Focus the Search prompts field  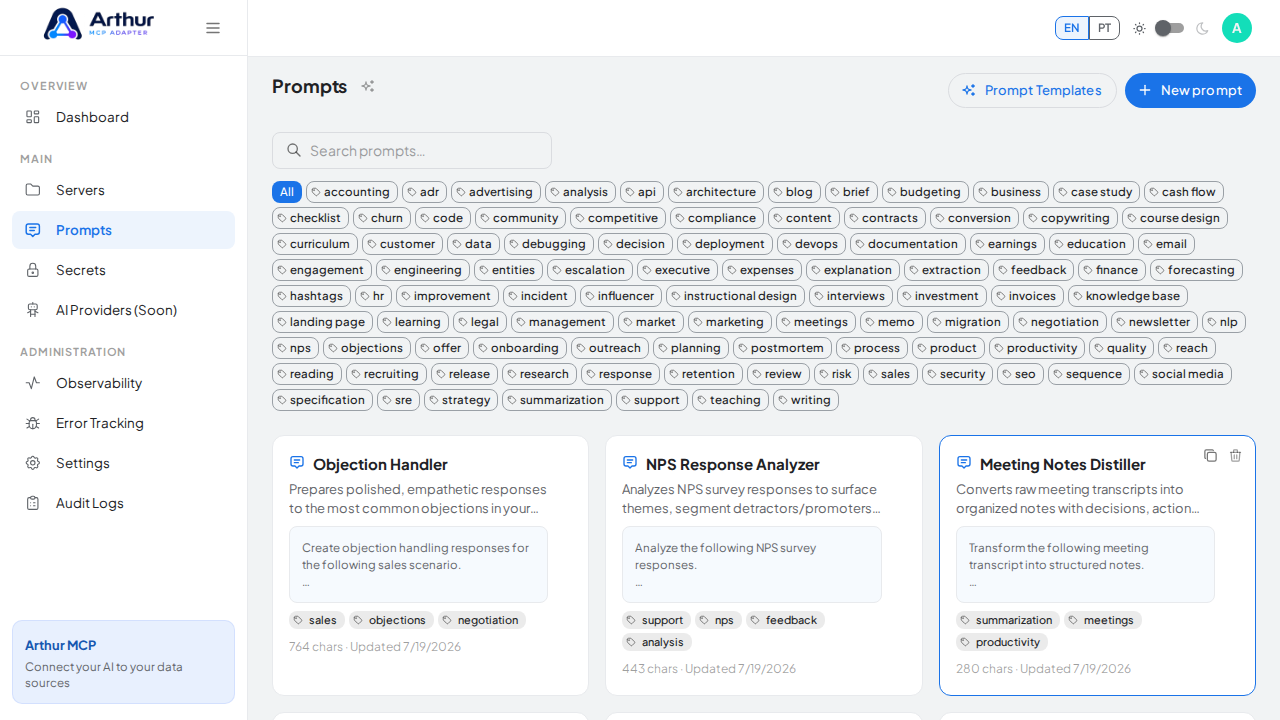pyautogui.click(x=412, y=150)
